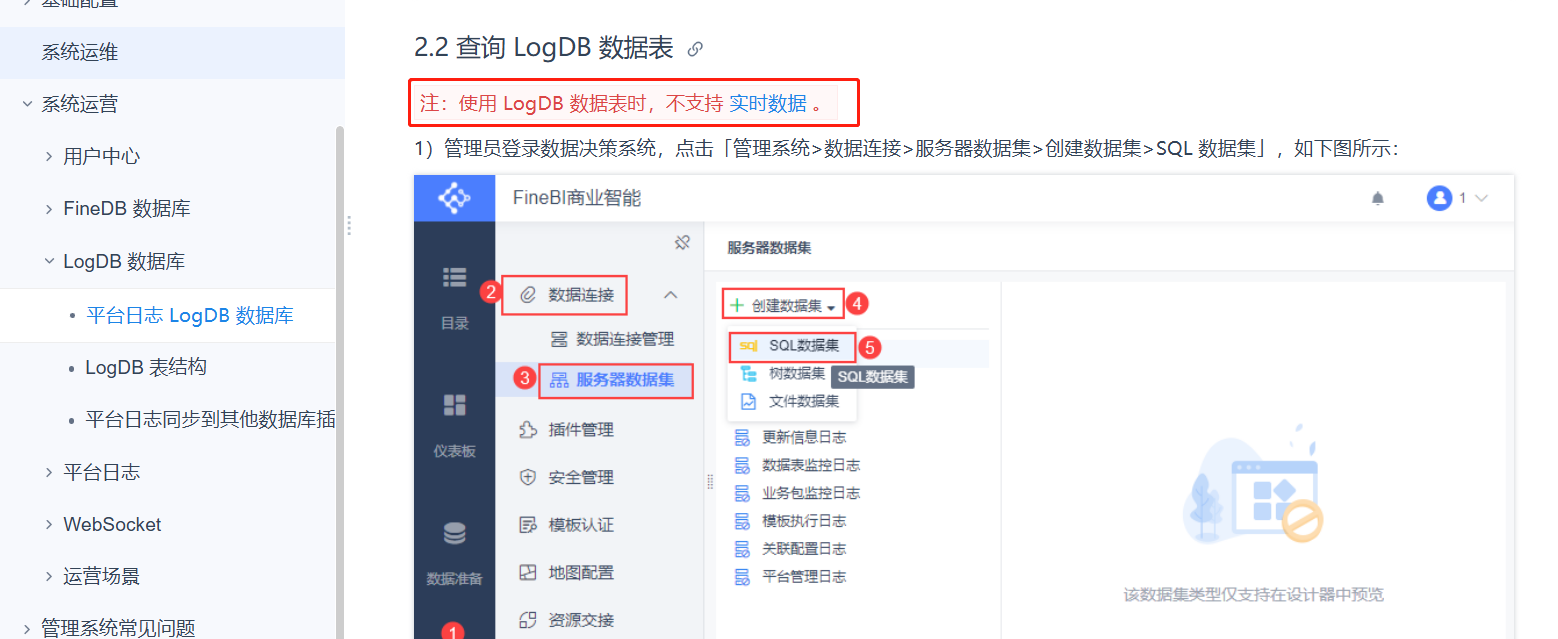Click the heading 2.2 查询 LogDB 数据表
Screen dimensions: 1558x639
tap(544, 48)
